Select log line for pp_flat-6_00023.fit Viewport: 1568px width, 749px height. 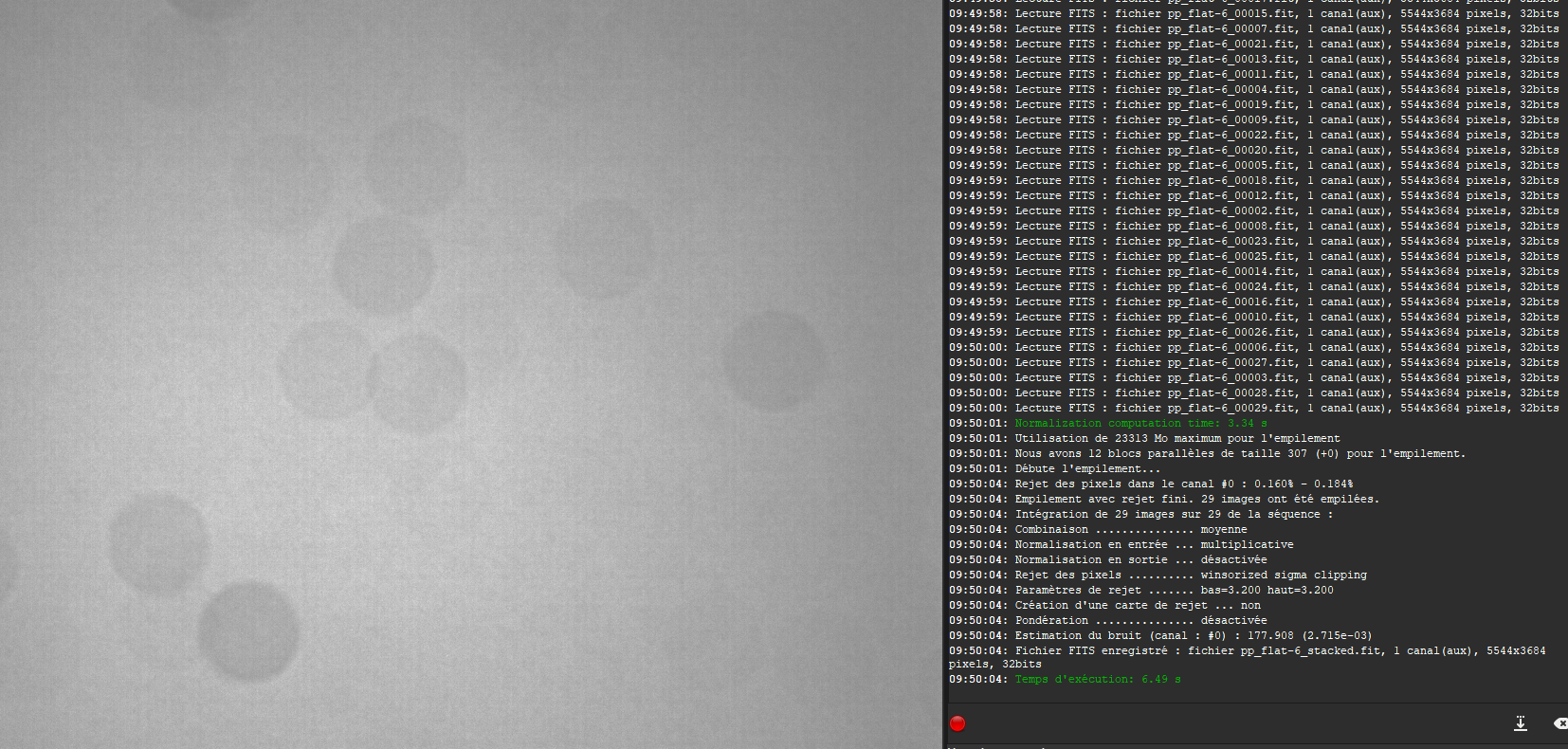tap(1254, 241)
